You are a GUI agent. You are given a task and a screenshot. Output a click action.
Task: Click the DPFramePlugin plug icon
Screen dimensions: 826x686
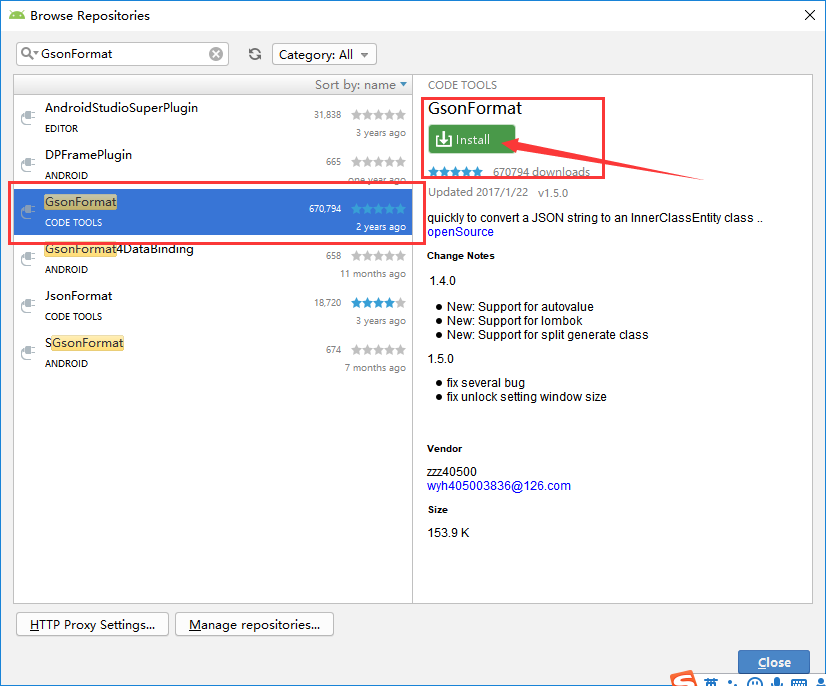(x=27, y=165)
